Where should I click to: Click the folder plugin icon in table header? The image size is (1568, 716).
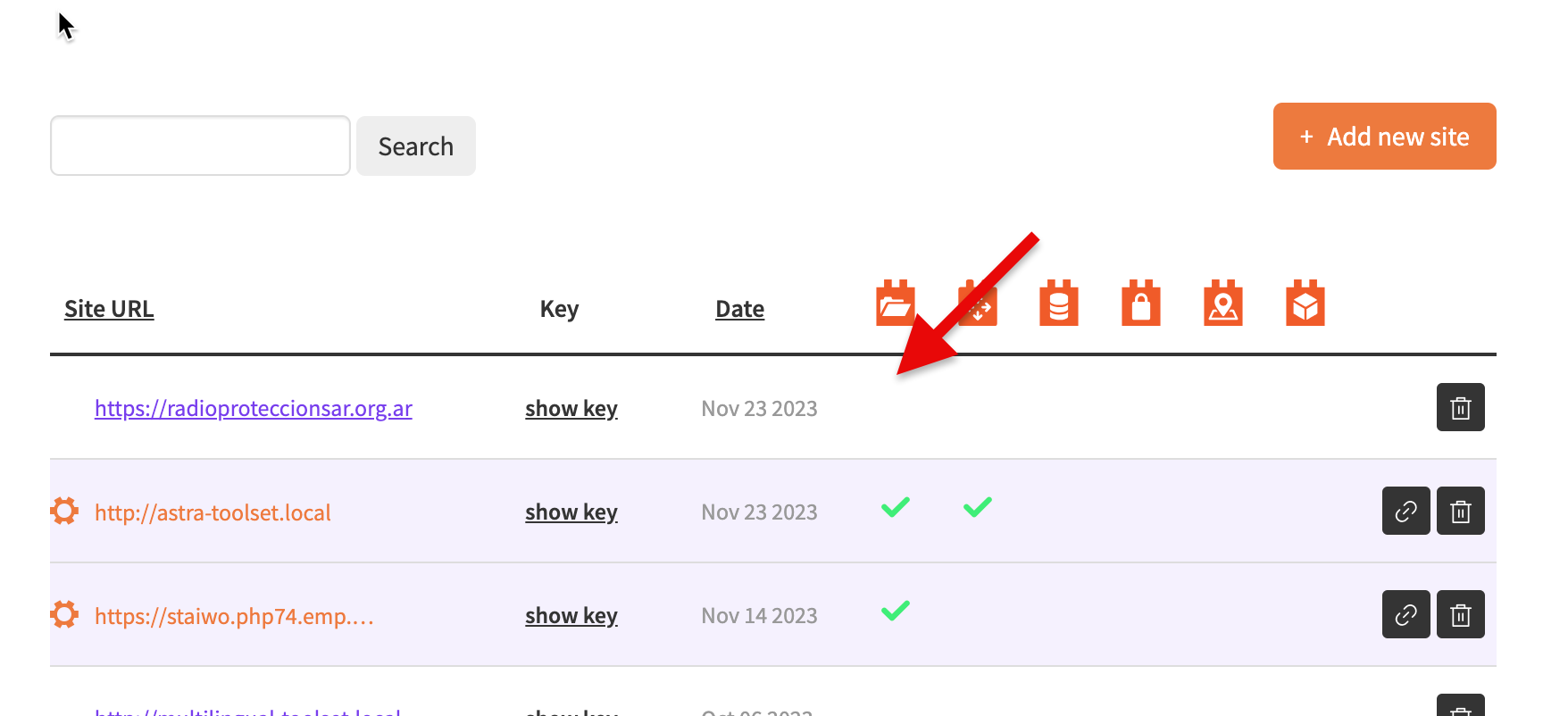[x=895, y=303]
